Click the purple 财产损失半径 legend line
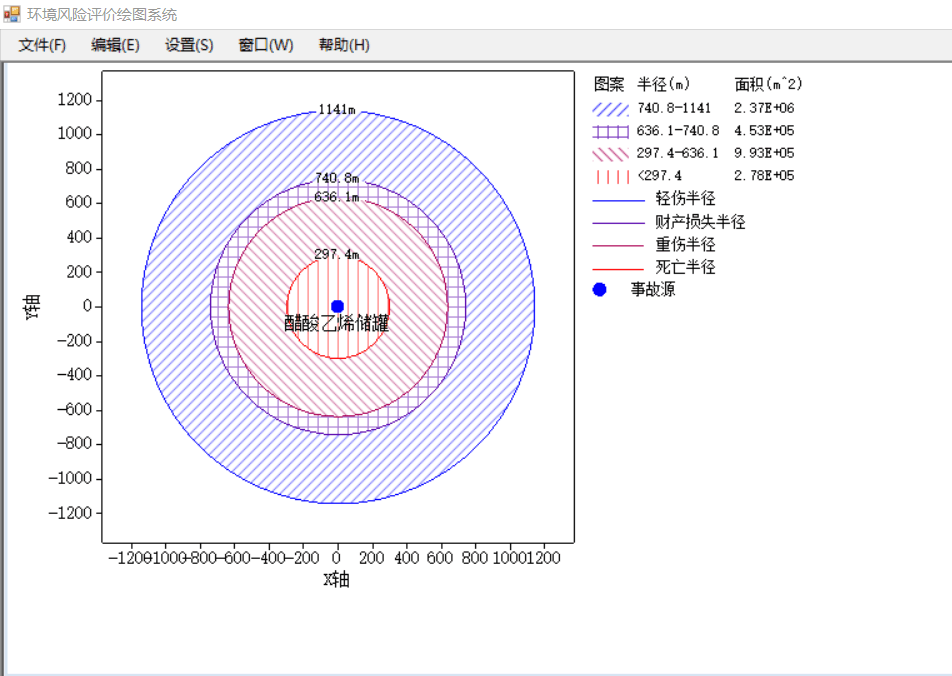Viewport: 952px width, 676px height. (x=618, y=223)
